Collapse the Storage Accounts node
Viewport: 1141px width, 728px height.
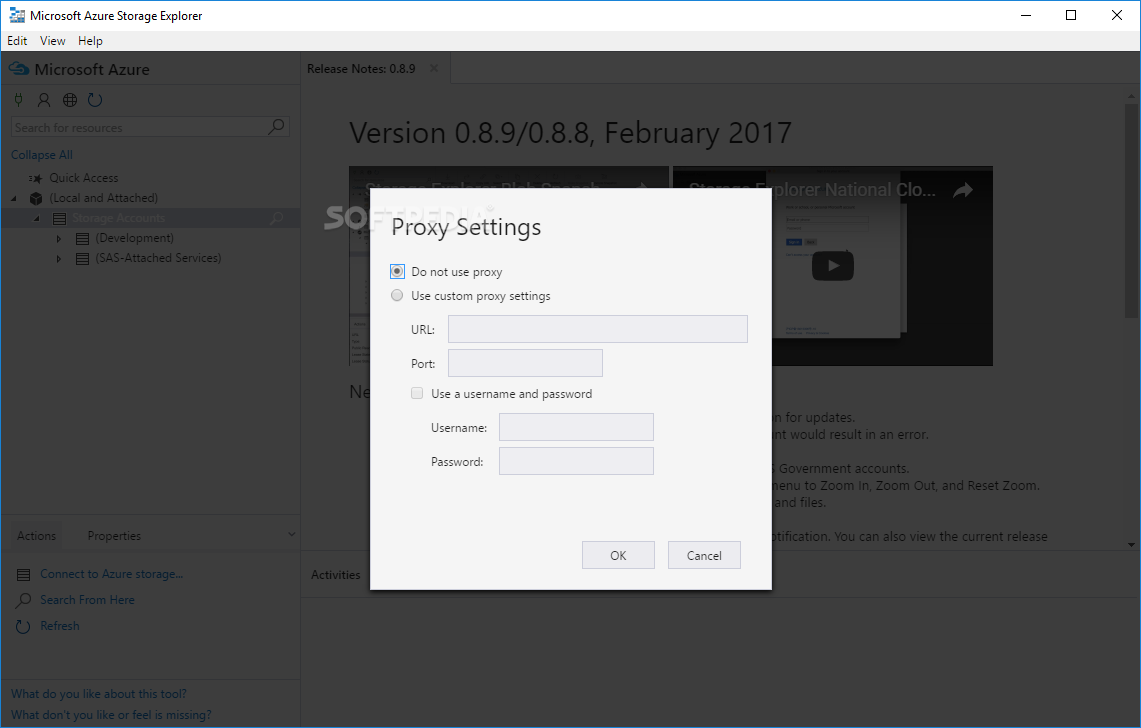click(x=36, y=218)
